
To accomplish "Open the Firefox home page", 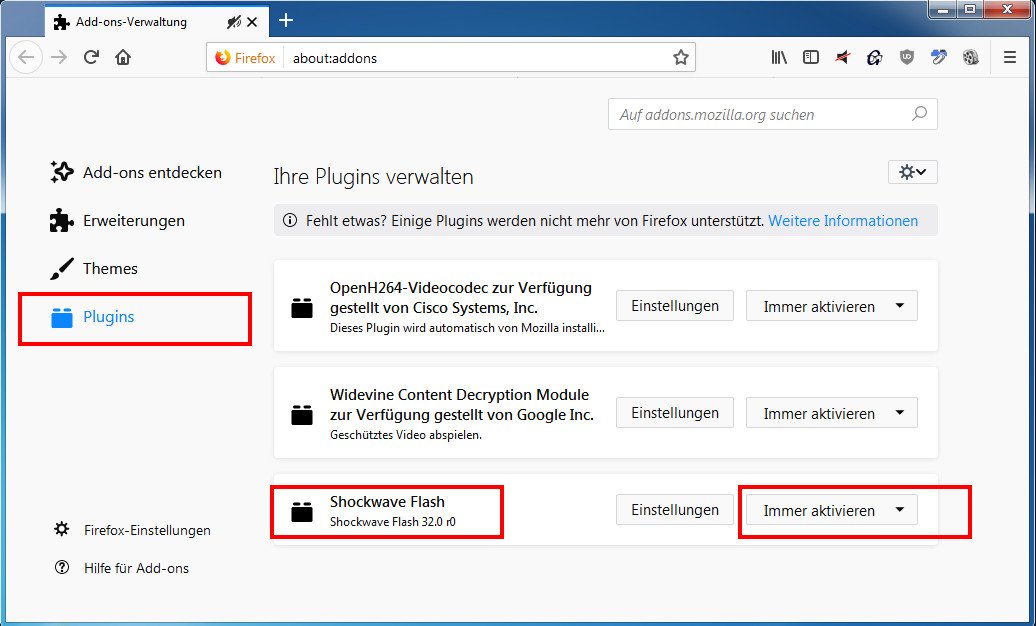I will (x=123, y=58).
